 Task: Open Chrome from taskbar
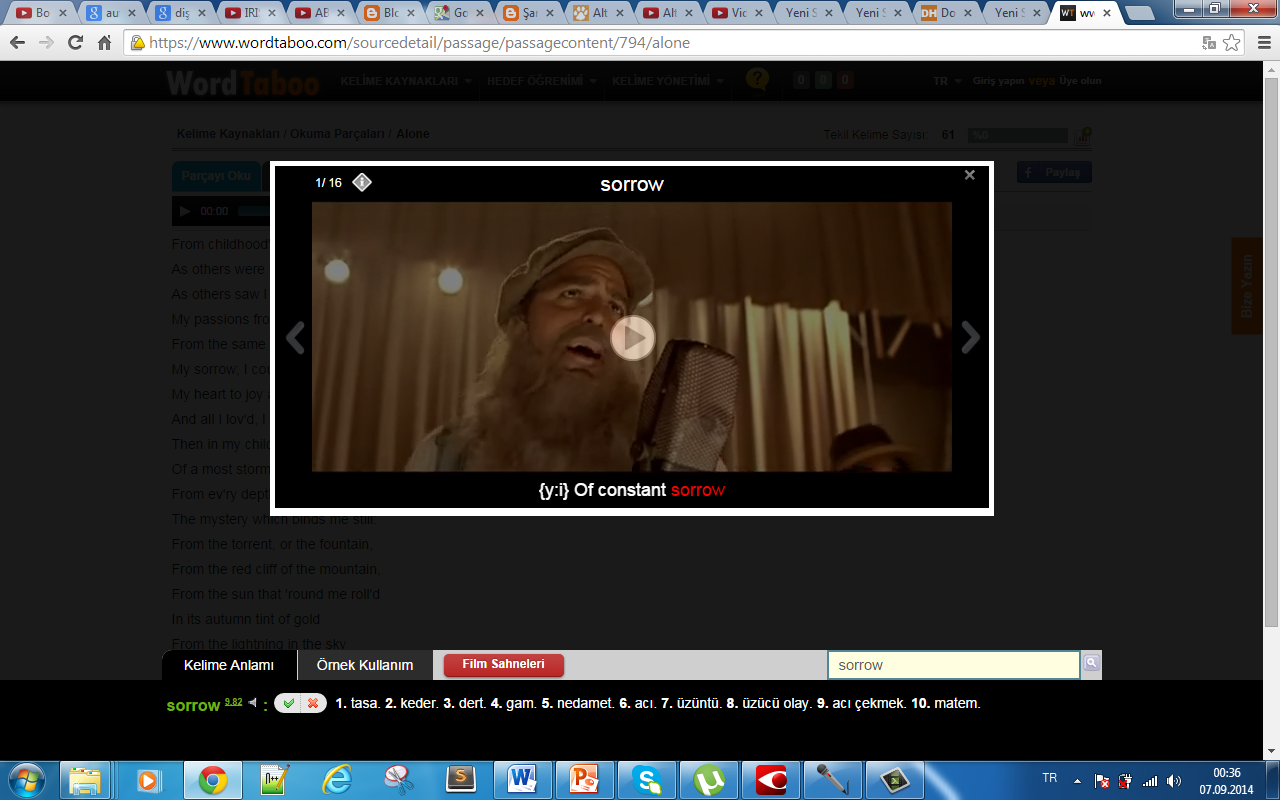click(211, 780)
